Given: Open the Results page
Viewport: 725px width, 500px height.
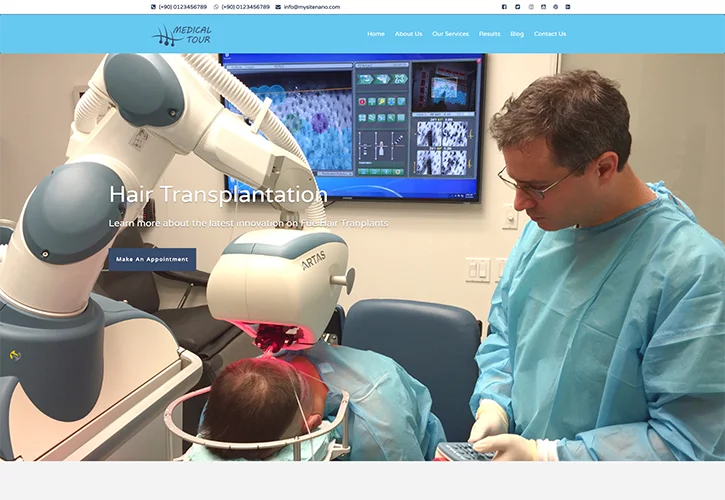Looking at the screenshot, I should 490,34.
